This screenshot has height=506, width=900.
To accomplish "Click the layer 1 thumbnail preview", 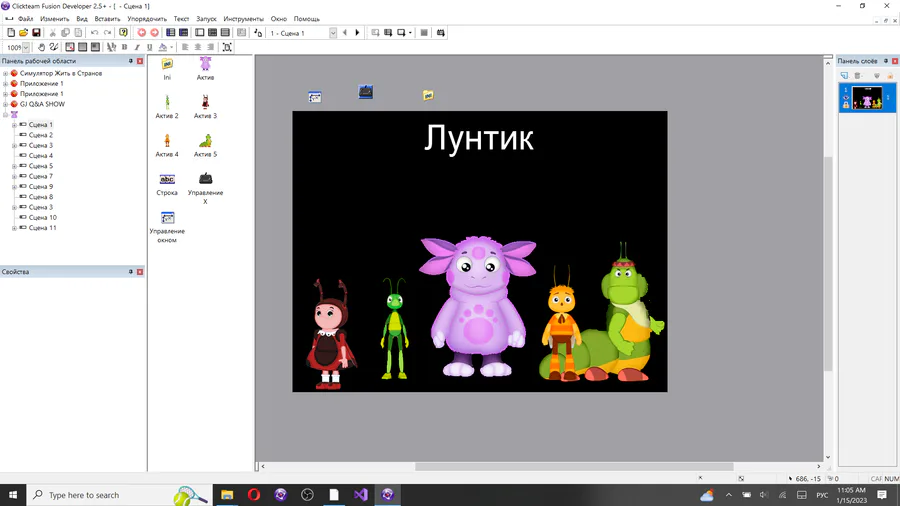I will click(x=867, y=98).
